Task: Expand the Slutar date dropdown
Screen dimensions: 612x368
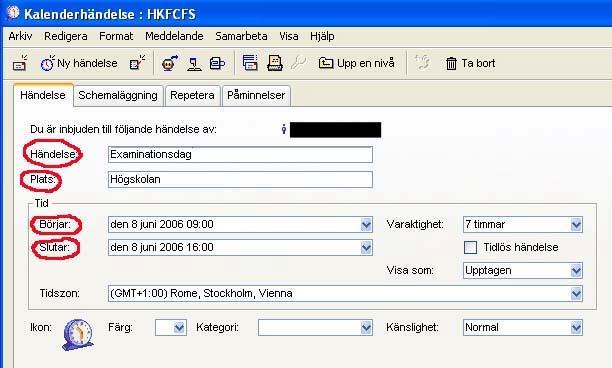Action: coord(366,247)
